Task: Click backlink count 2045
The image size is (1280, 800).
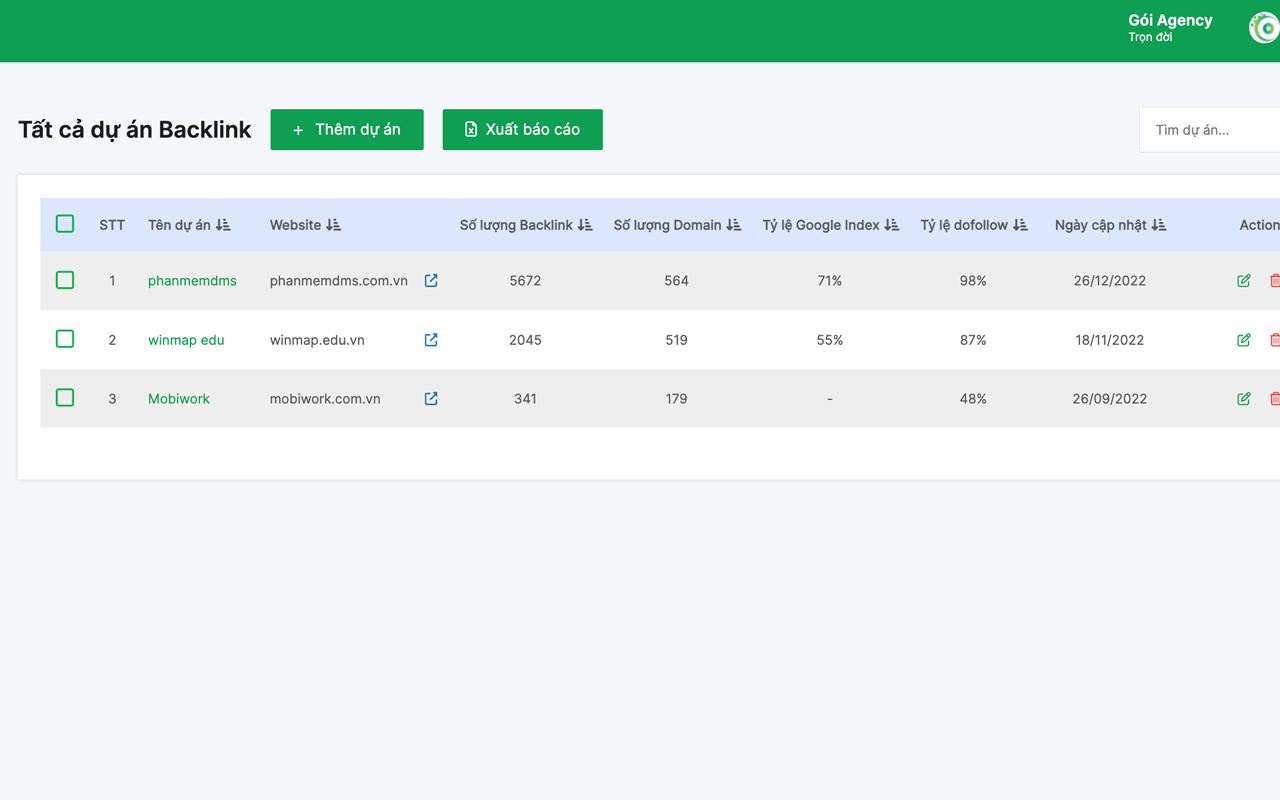Action: (525, 340)
